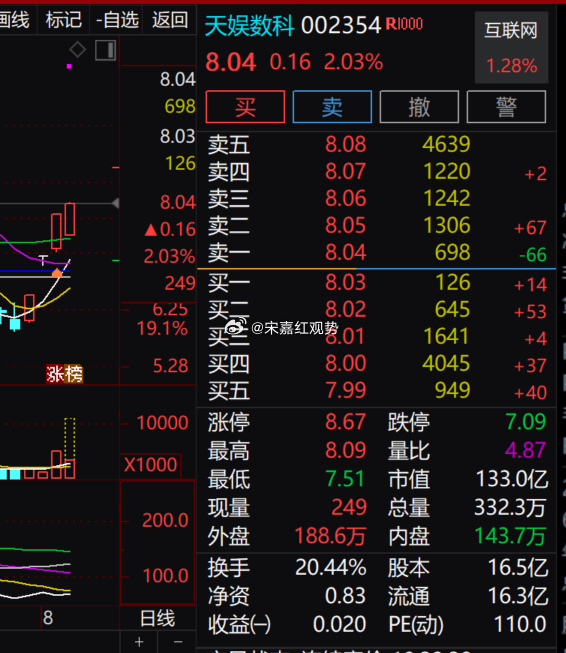Click the minus zoom-out button

[178, 642]
